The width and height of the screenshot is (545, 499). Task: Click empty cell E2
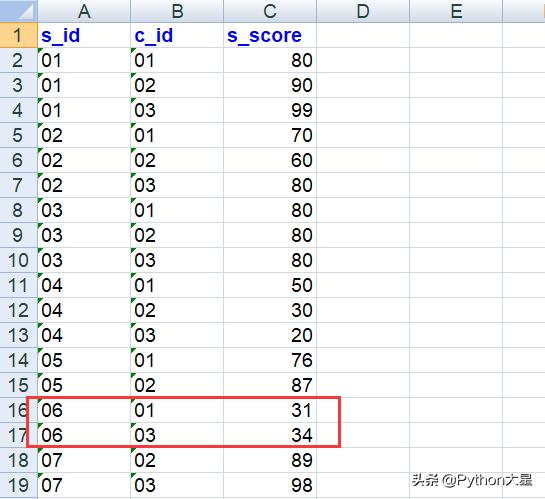pos(456,60)
